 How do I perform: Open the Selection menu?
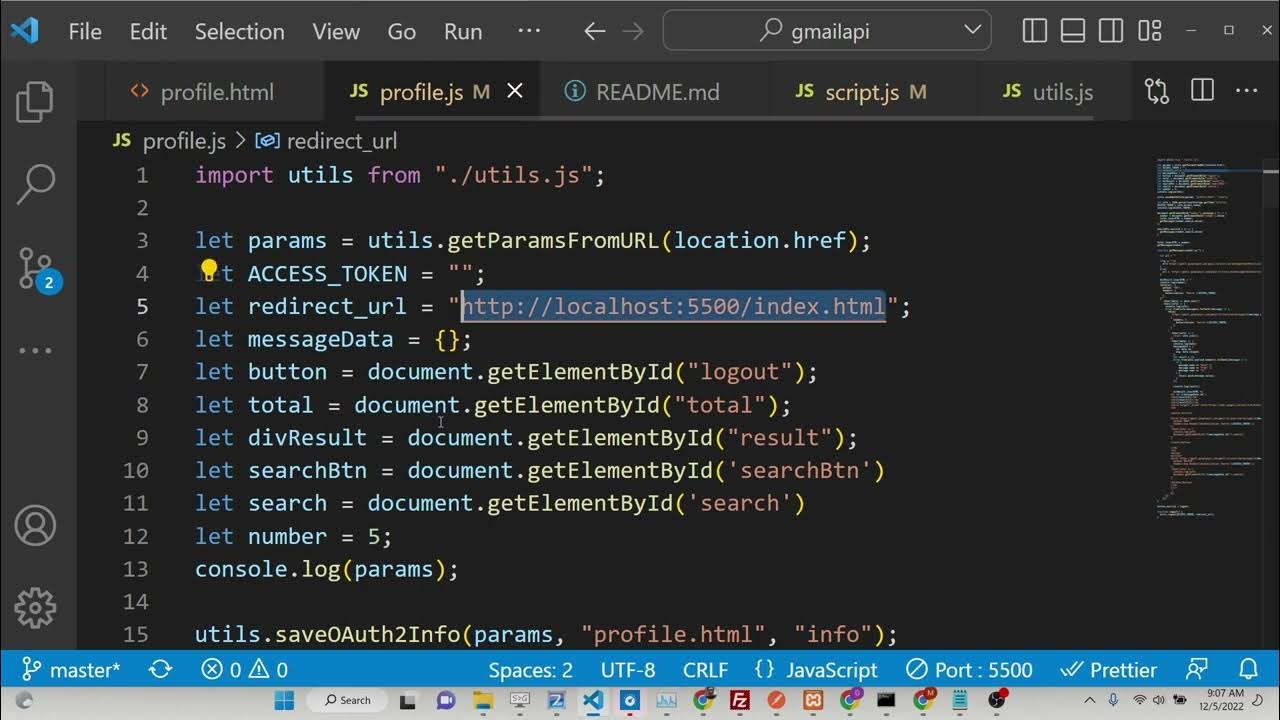click(x=239, y=31)
